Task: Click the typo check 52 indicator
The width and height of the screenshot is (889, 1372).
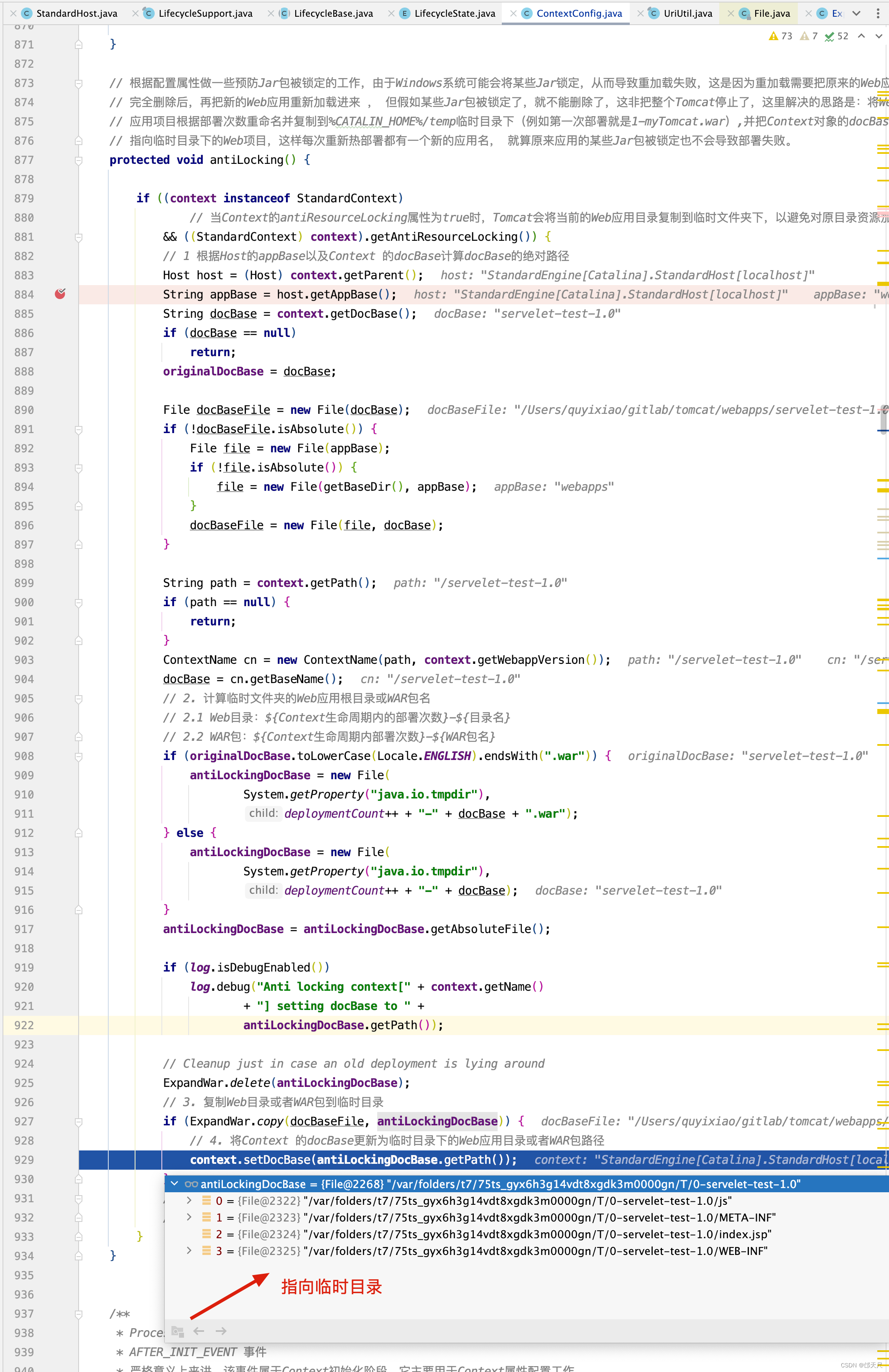Action: pyautogui.click(x=837, y=36)
